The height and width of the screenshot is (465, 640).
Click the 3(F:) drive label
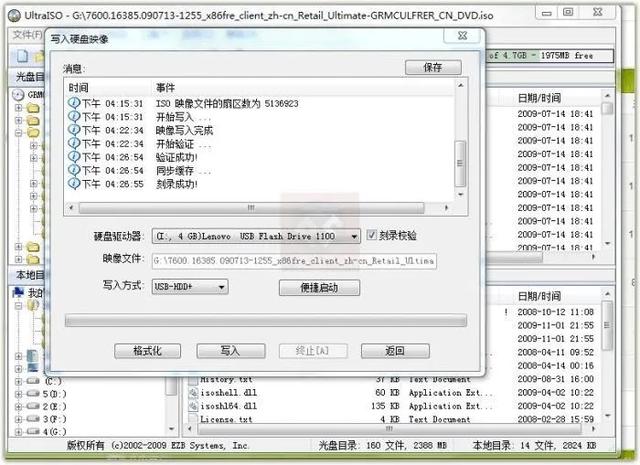[54, 419]
